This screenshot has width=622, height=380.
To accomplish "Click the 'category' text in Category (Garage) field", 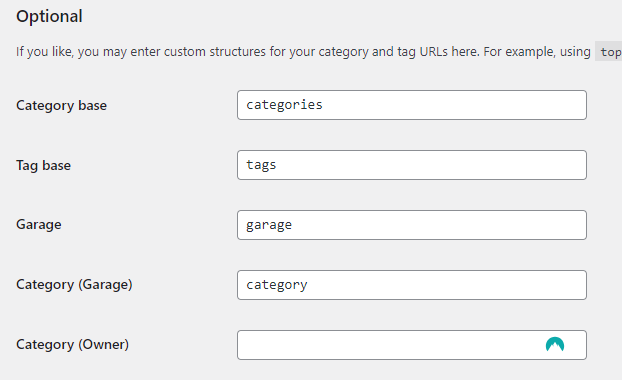I will coord(276,285).
